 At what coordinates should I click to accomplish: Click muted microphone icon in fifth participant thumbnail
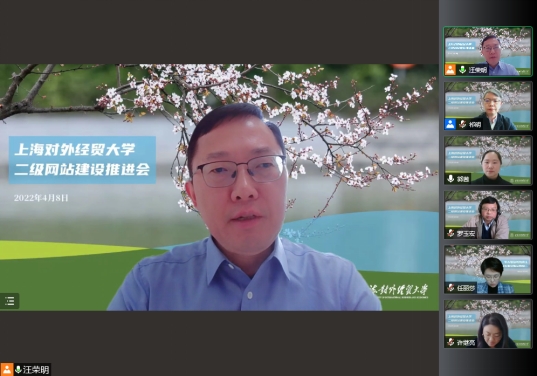point(451,288)
